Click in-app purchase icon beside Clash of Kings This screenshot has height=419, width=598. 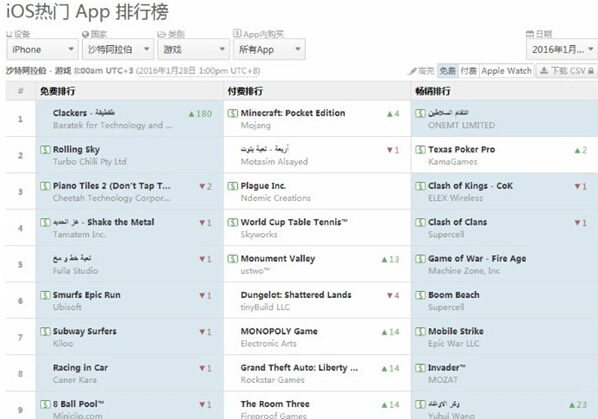click(x=420, y=186)
